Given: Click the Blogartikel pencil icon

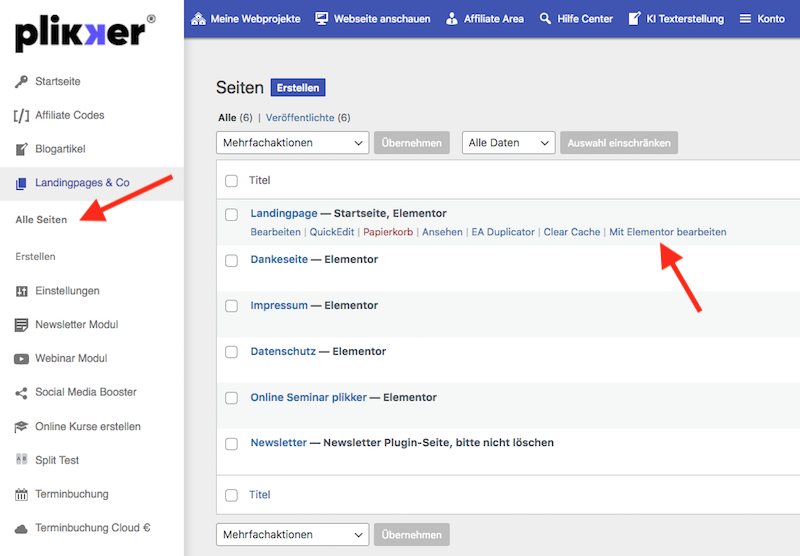Looking at the screenshot, I should [21, 149].
